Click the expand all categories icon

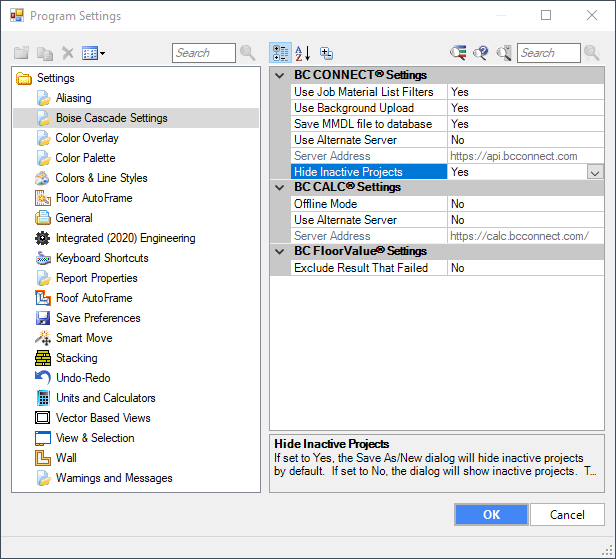coord(326,53)
